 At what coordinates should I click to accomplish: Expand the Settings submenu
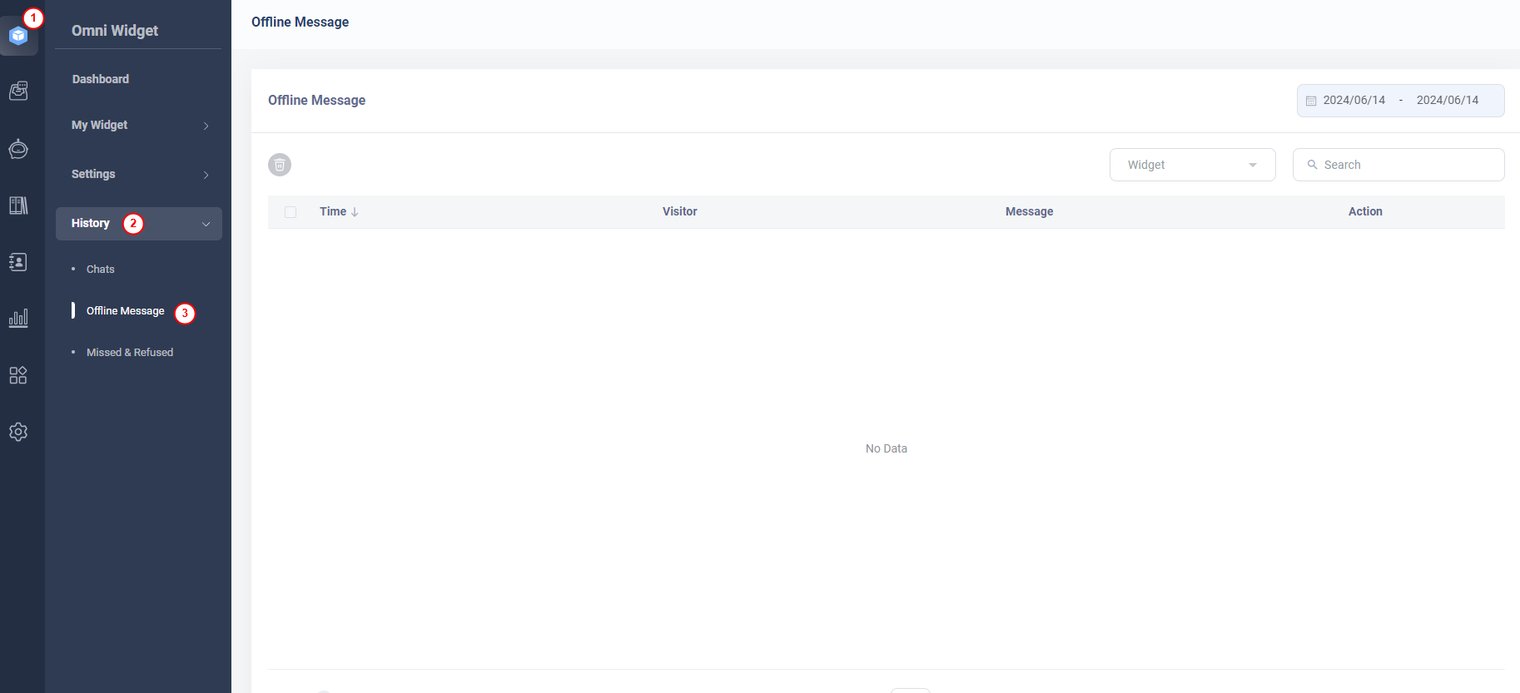[x=139, y=175]
